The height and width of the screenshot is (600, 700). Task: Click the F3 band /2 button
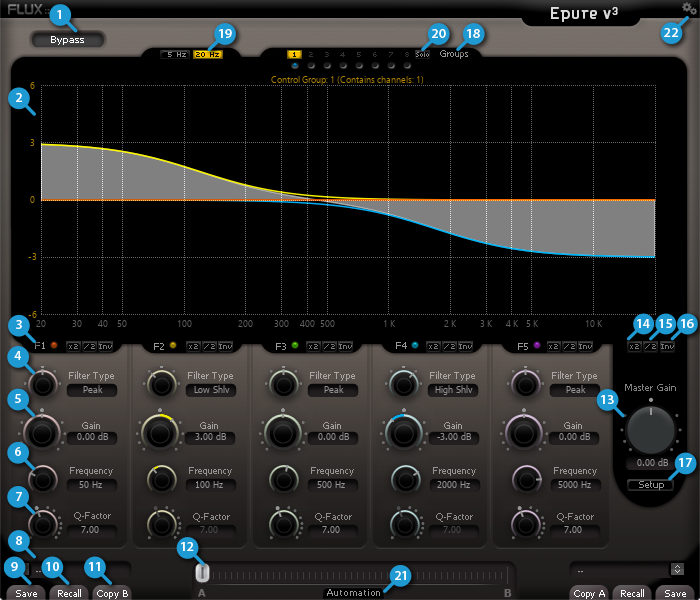click(327, 347)
